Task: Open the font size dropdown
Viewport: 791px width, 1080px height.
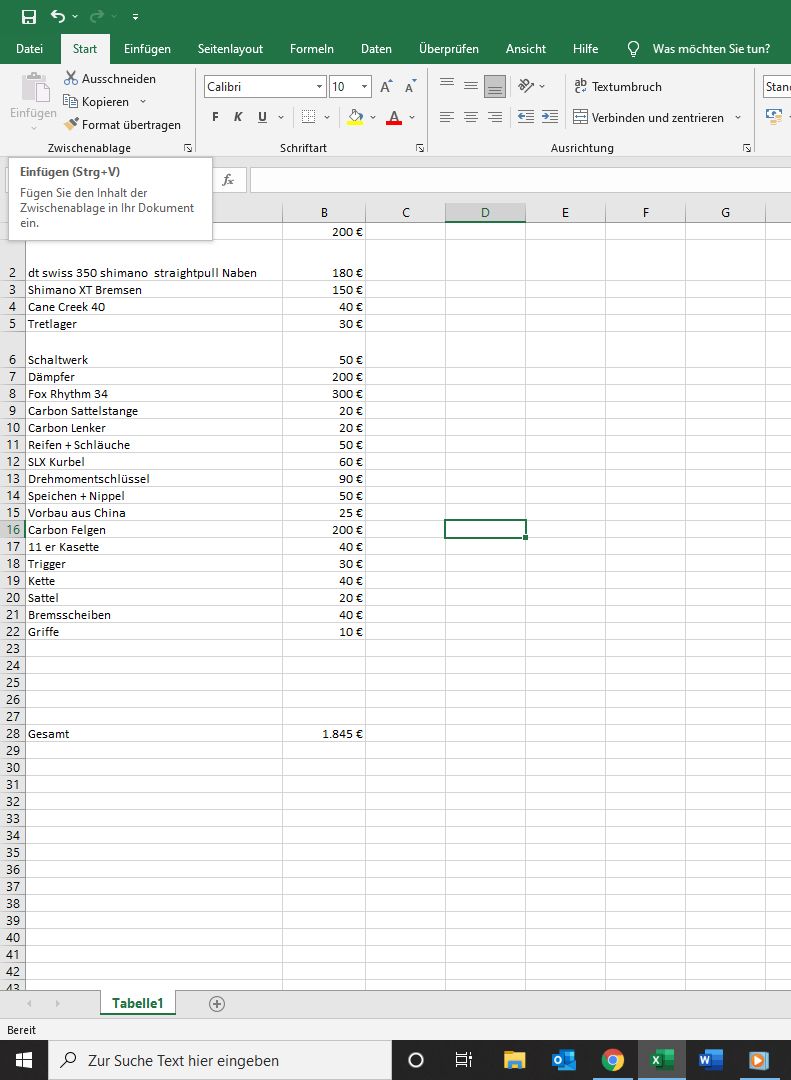Action: click(364, 87)
